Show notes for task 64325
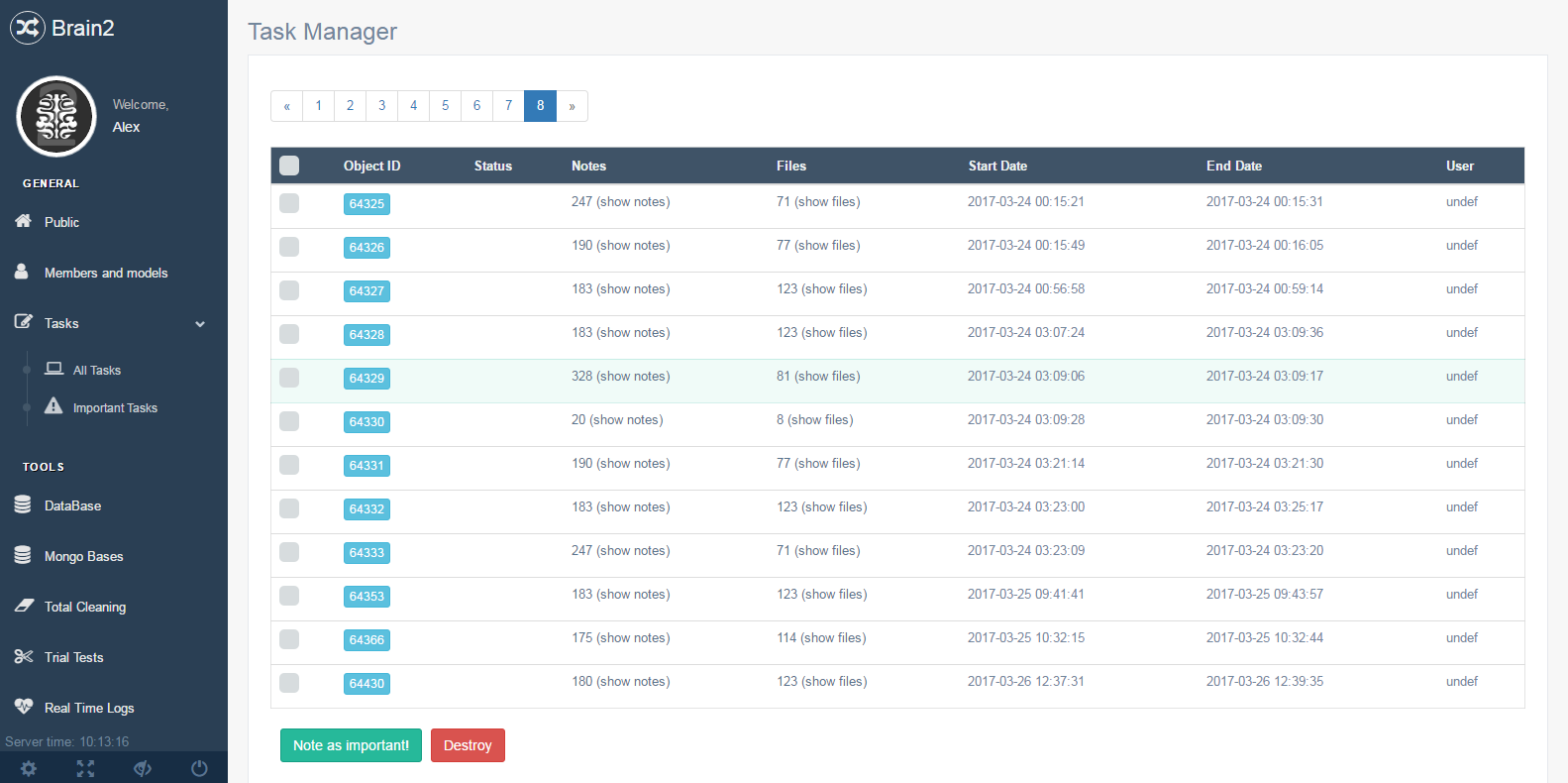 point(633,201)
